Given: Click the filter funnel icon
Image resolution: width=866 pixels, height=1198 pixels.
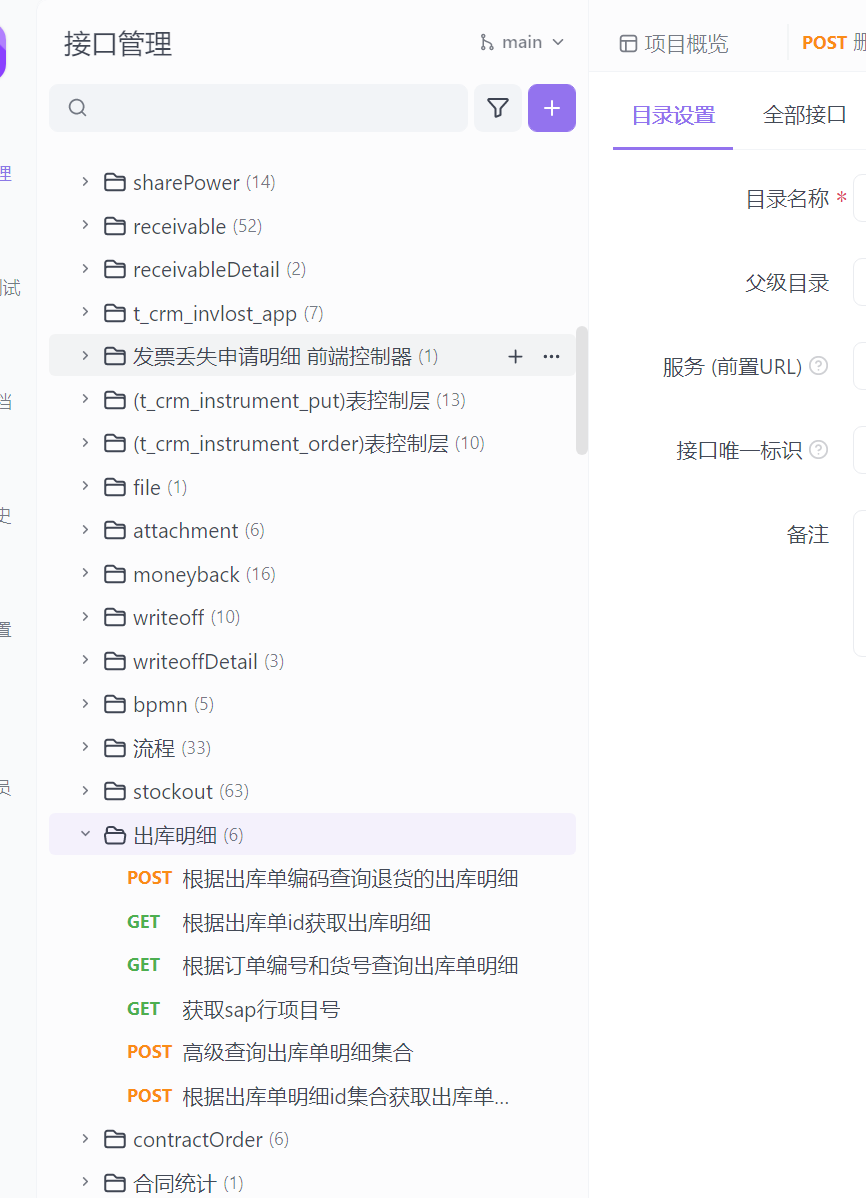Looking at the screenshot, I should pos(497,108).
